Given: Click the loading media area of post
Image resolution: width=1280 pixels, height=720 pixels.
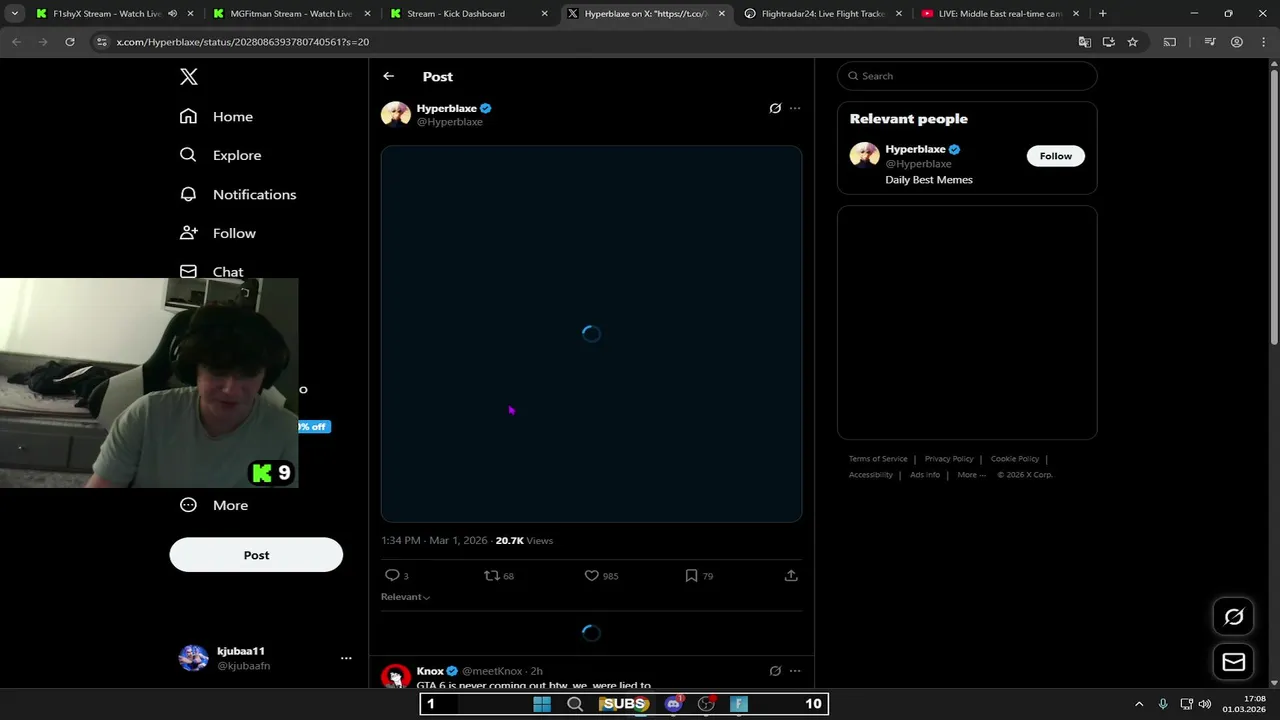Looking at the screenshot, I should click(x=591, y=334).
